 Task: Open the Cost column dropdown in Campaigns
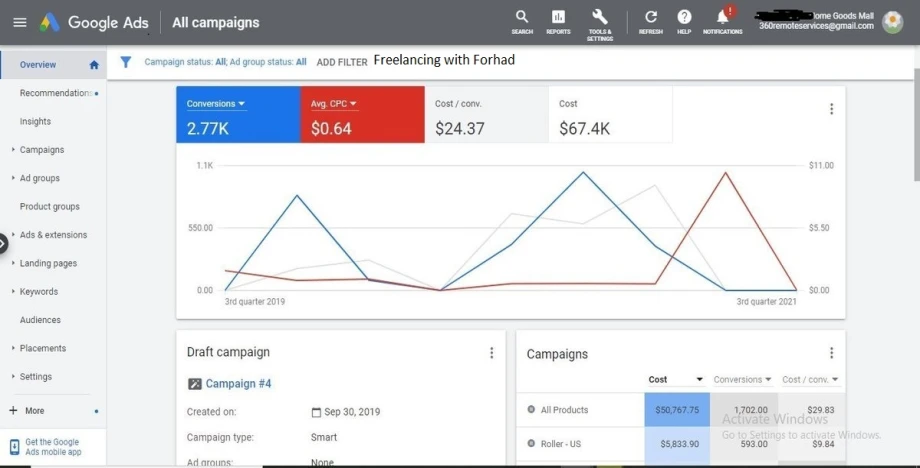tap(699, 380)
